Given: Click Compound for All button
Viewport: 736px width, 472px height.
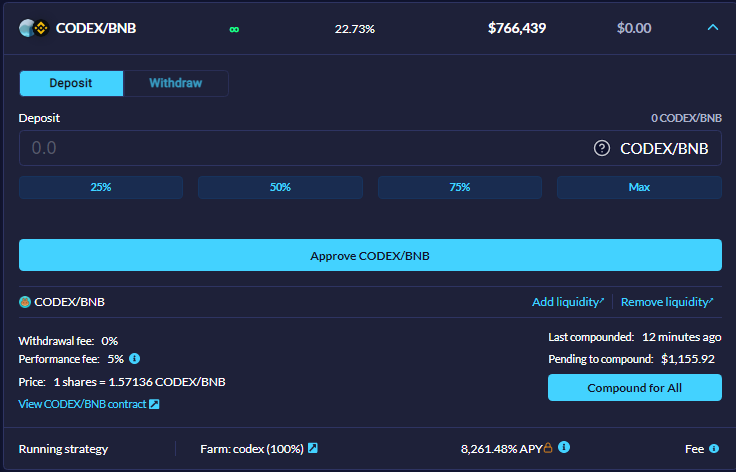Looking at the screenshot, I should [635, 388].
